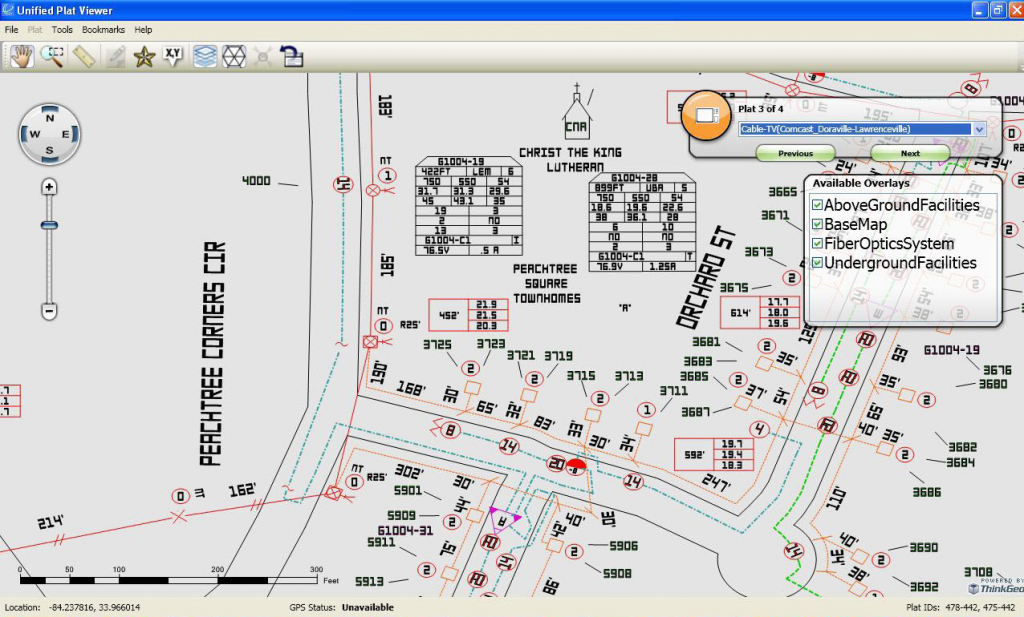Open the Help menu
The height and width of the screenshot is (617, 1024).
tap(143, 30)
